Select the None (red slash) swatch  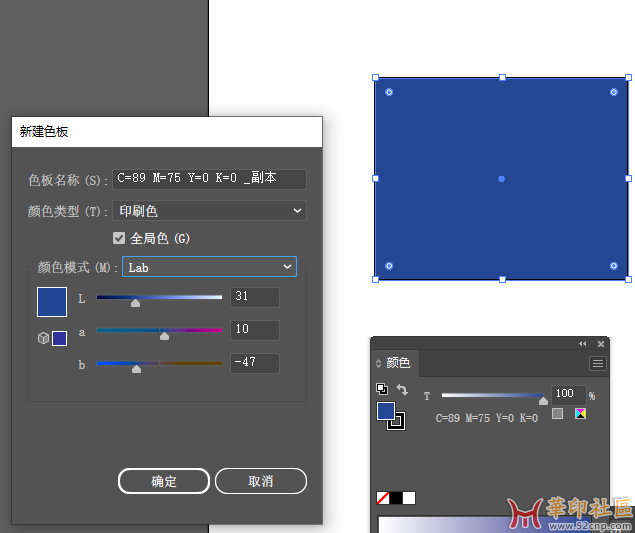click(383, 497)
